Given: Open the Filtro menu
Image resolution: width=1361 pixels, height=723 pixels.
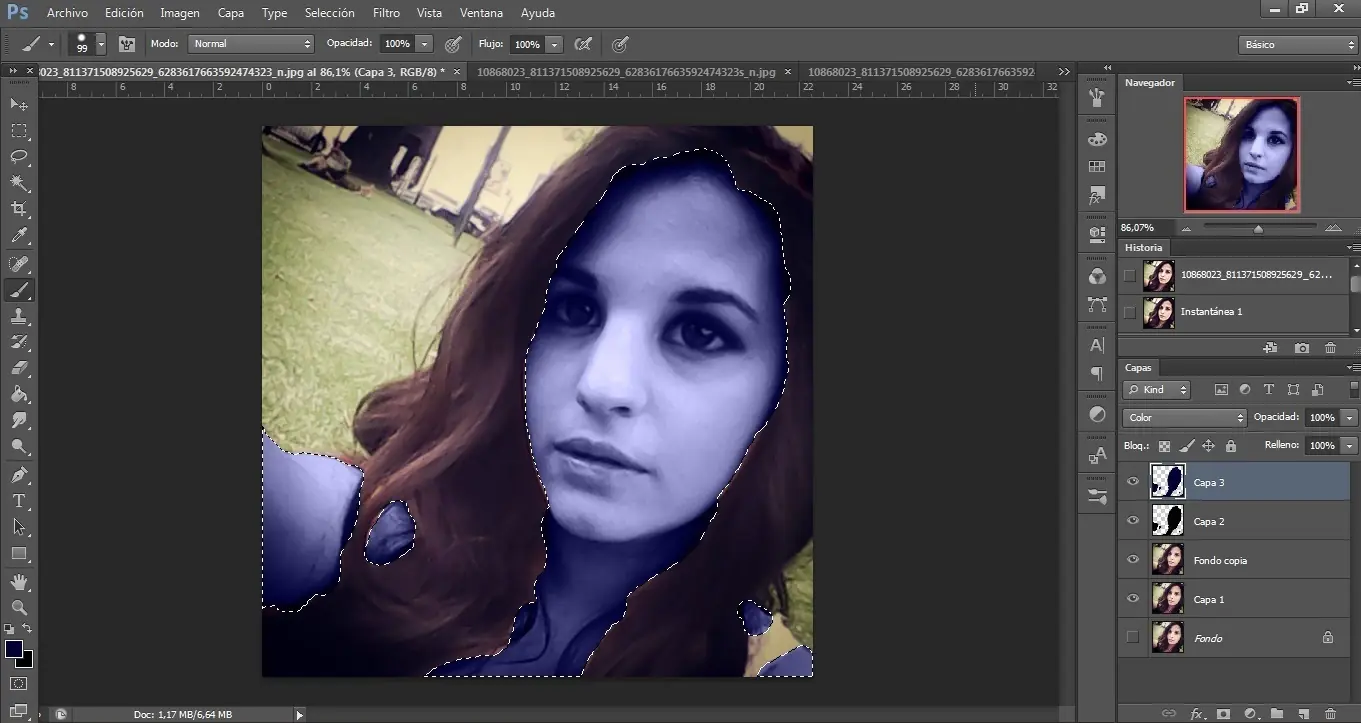Looking at the screenshot, I should click(x=386, y=13).
